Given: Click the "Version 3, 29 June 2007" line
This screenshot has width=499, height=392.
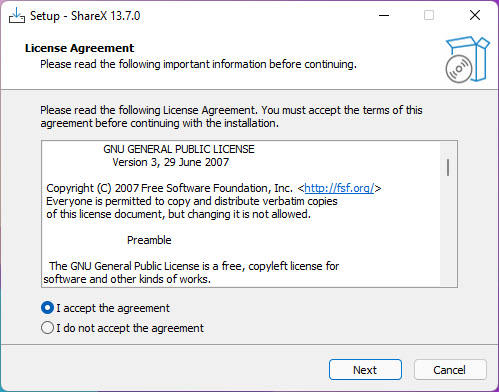Looking at the screenshot, I should (171, 162).
